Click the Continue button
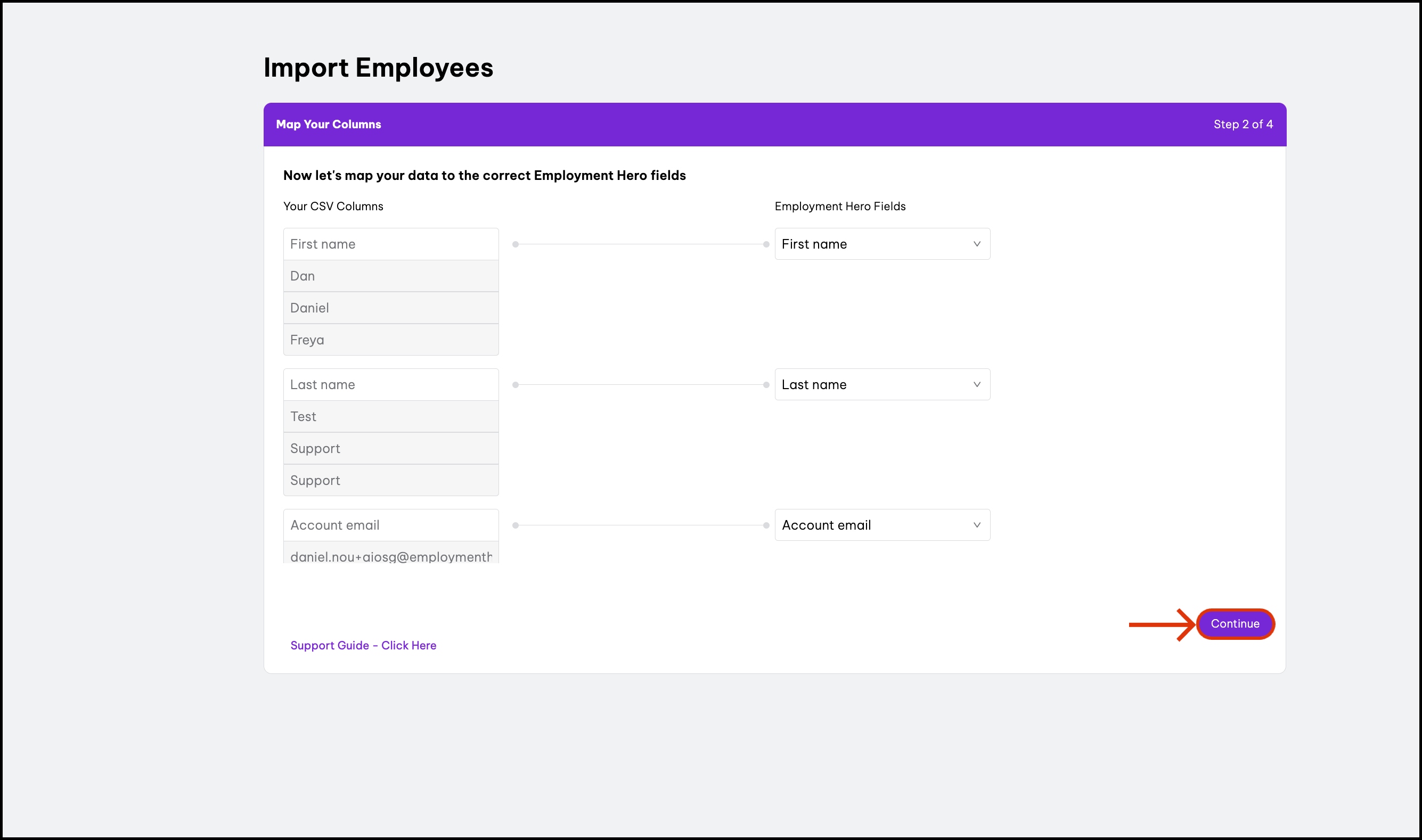The image size is (1422, 840). tap(1235, 624)
